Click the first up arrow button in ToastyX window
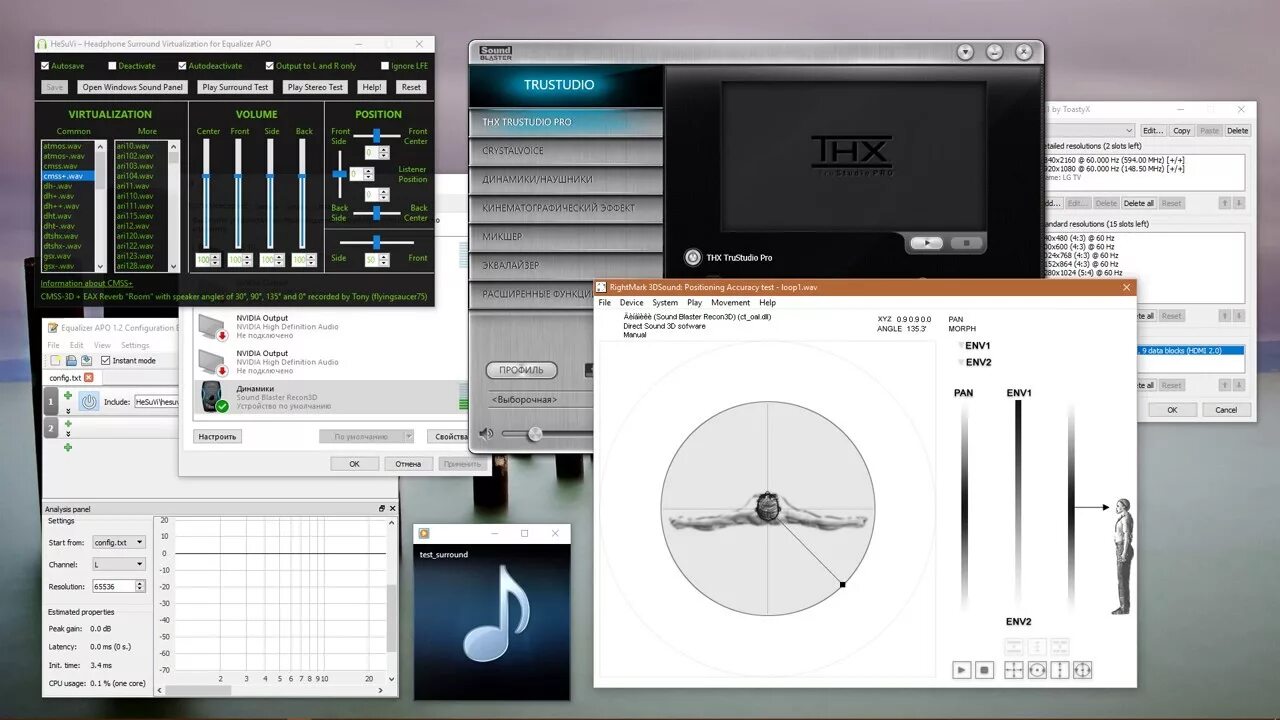Viewport: 1280px width, 720px height. click(1224, 203)
